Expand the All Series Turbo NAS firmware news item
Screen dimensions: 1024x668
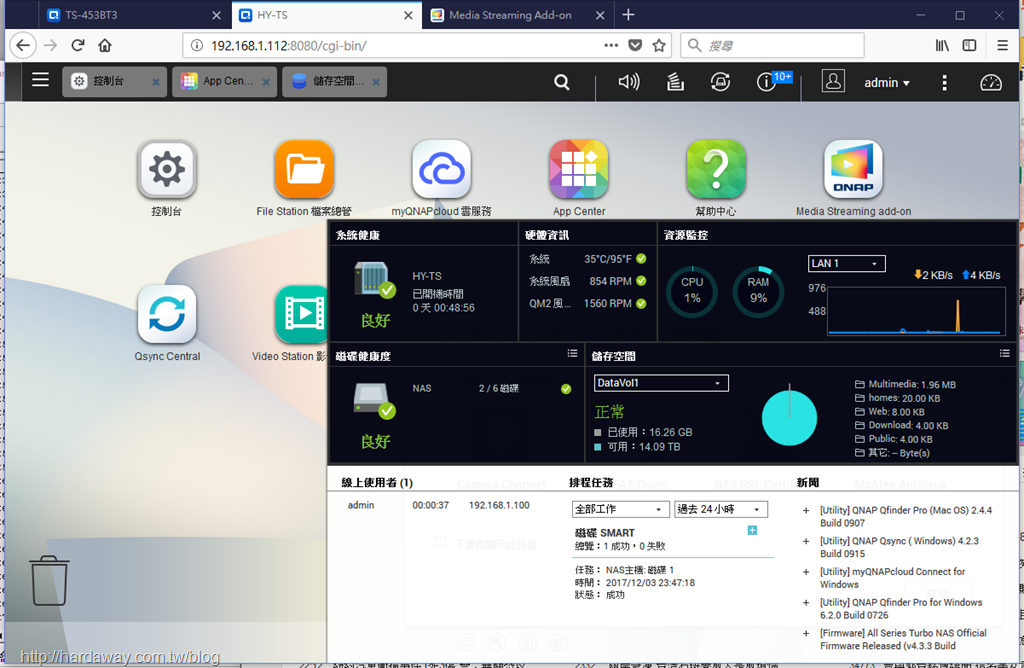tap(806, 633)
